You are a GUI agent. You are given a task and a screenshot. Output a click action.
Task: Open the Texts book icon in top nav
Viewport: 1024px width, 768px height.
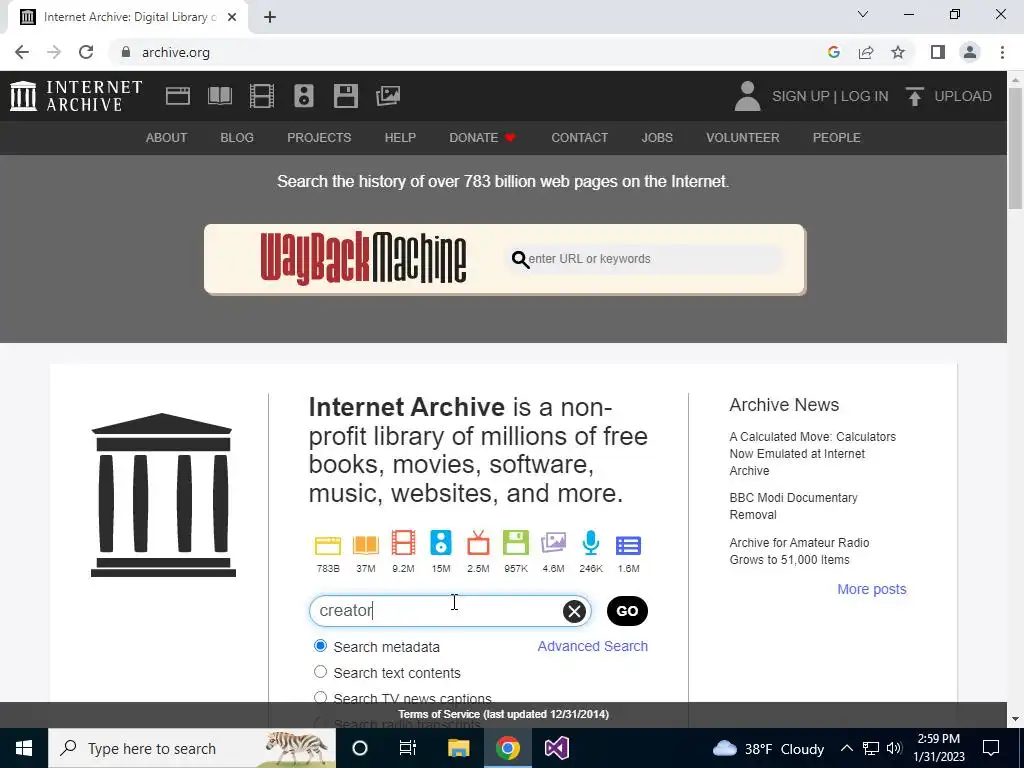[219, 96]
